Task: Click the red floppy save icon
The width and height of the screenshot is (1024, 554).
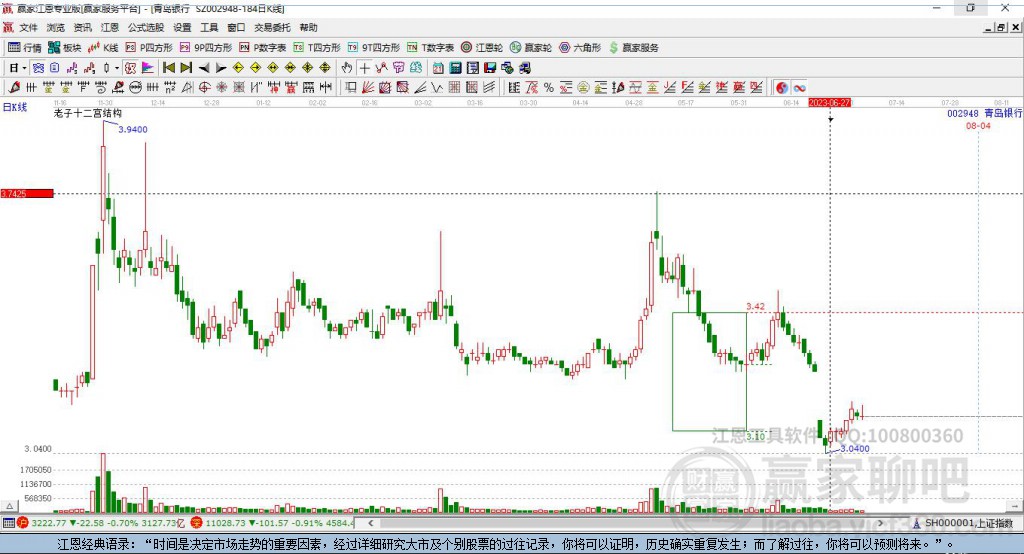Action: [x=490, y=68]
